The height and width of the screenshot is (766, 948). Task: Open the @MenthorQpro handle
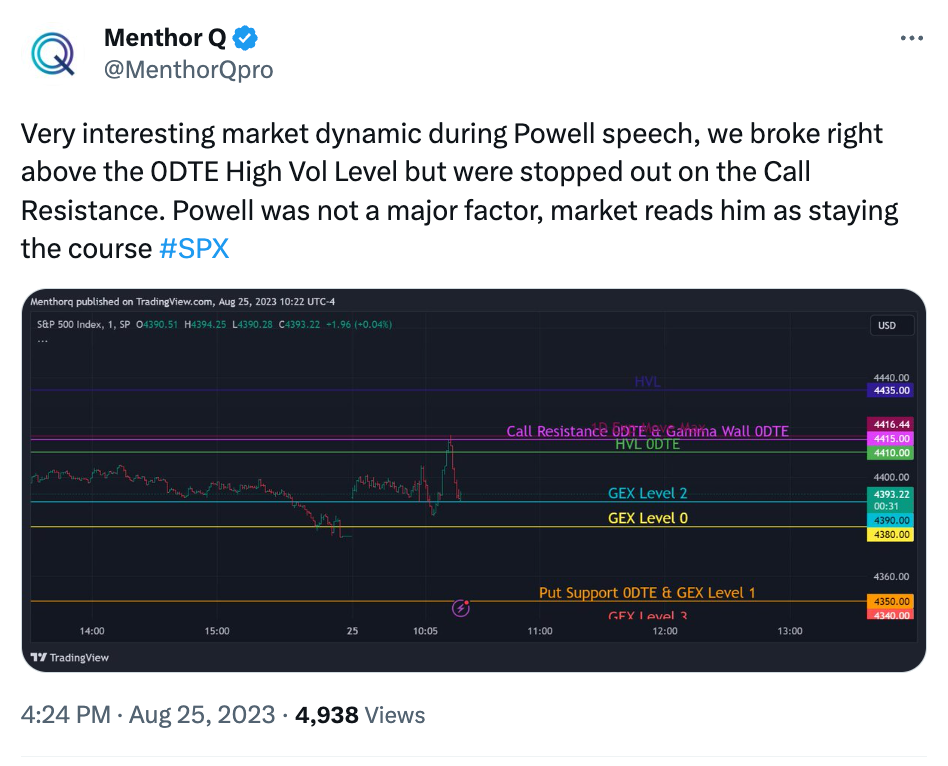coord(189,70)
